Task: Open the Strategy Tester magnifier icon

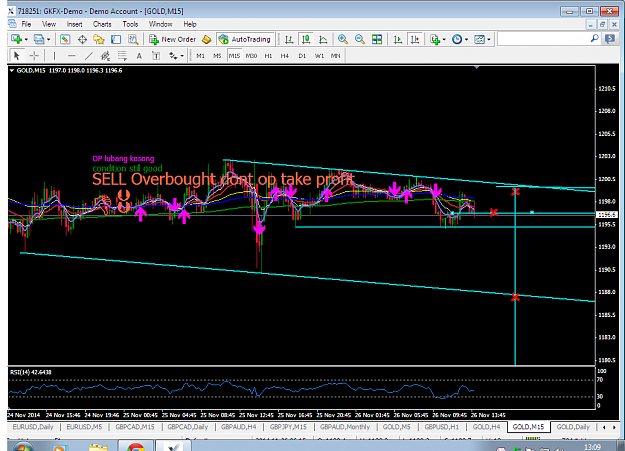Action: (x=133, y=39)
